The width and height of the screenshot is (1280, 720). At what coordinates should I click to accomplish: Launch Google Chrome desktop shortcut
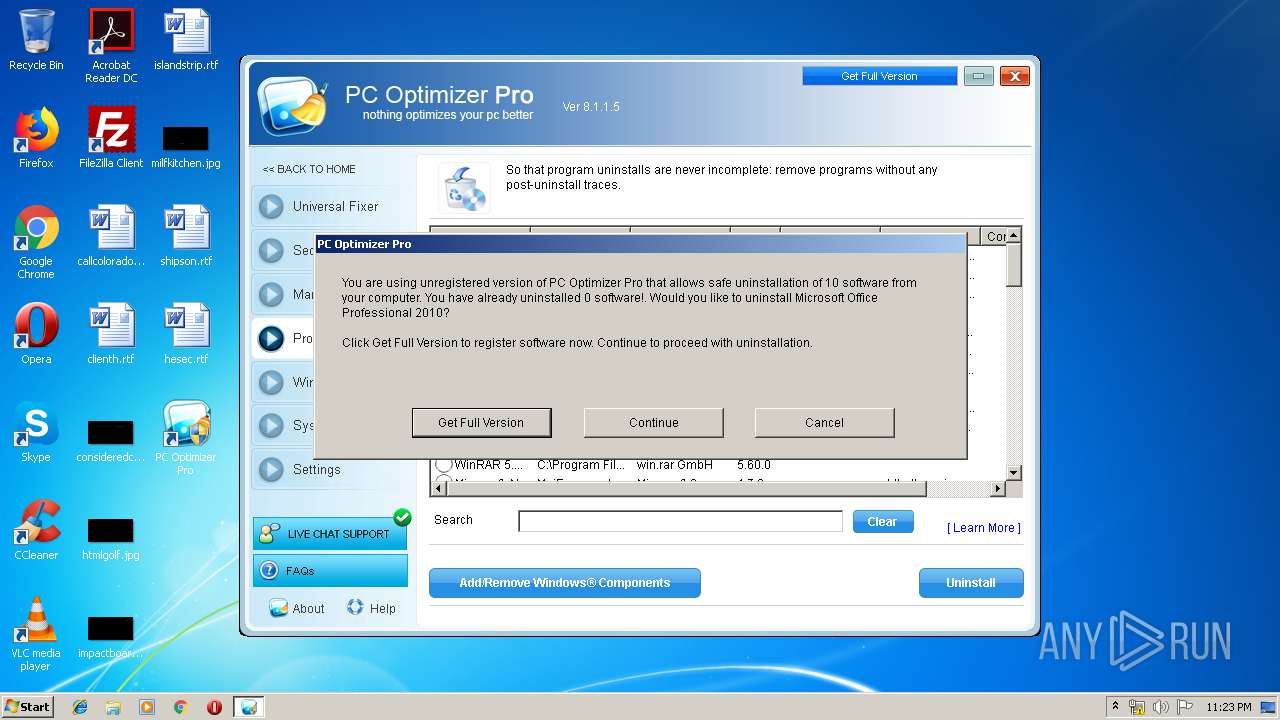pos(36,242)
